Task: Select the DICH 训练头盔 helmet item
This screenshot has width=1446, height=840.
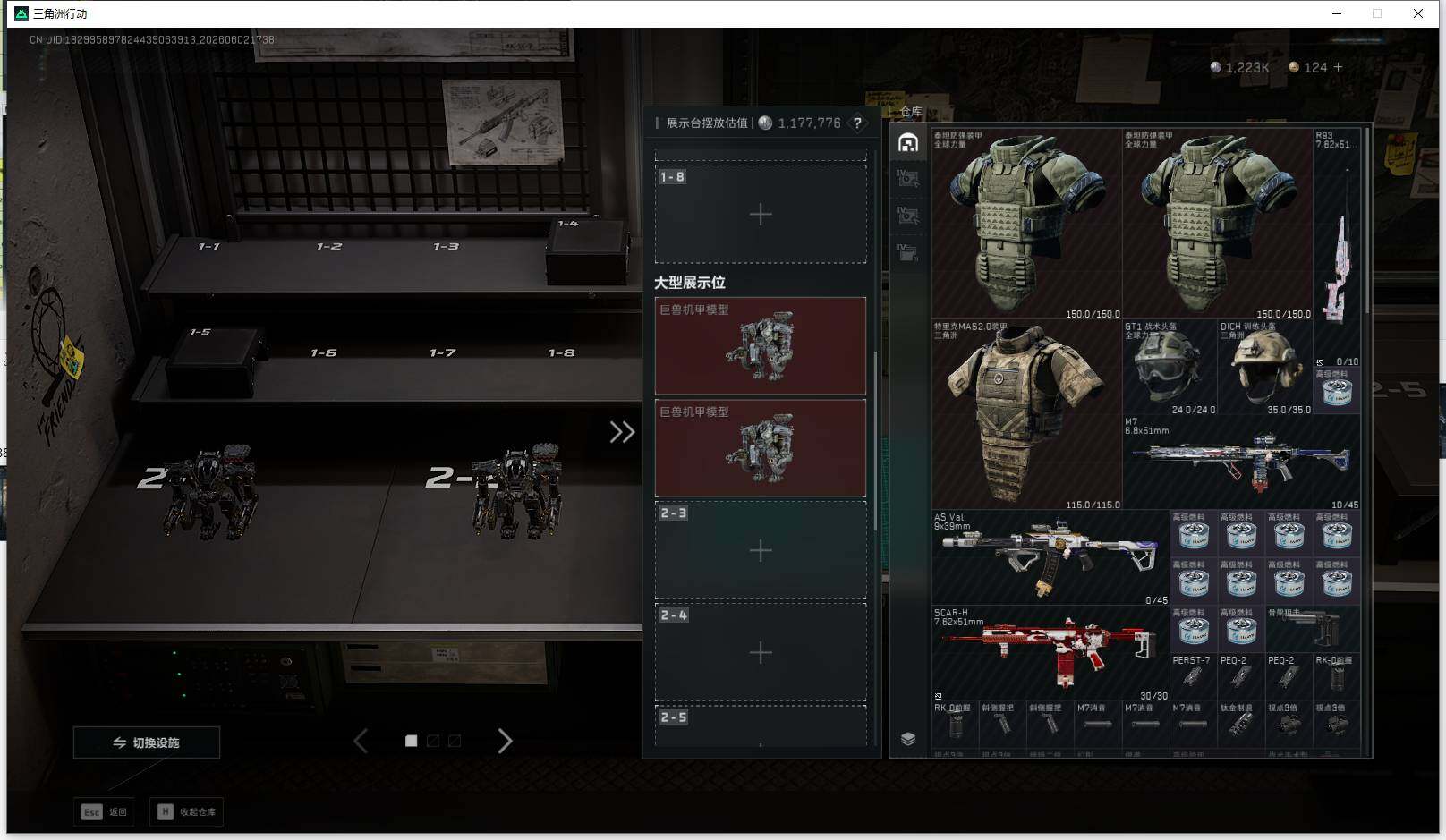Action: pyautogui.click(x=1265, y=368)
